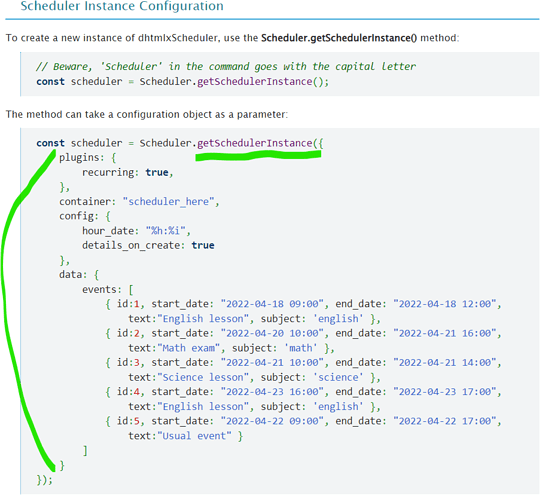The width and height of the screenshot is (558, 499).
Task: Click the "Usual event" text string
Action: pyautogui.click(x=194, y=436)
